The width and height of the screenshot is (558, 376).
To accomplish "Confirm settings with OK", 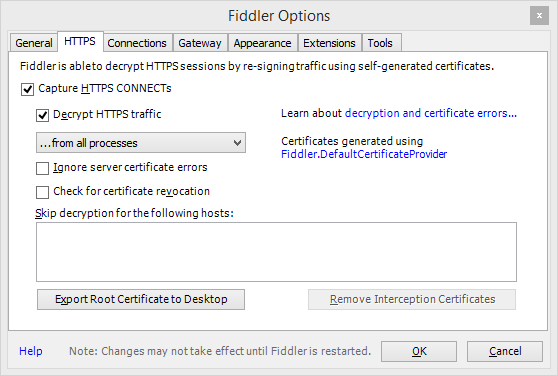I will pos(419,351).
